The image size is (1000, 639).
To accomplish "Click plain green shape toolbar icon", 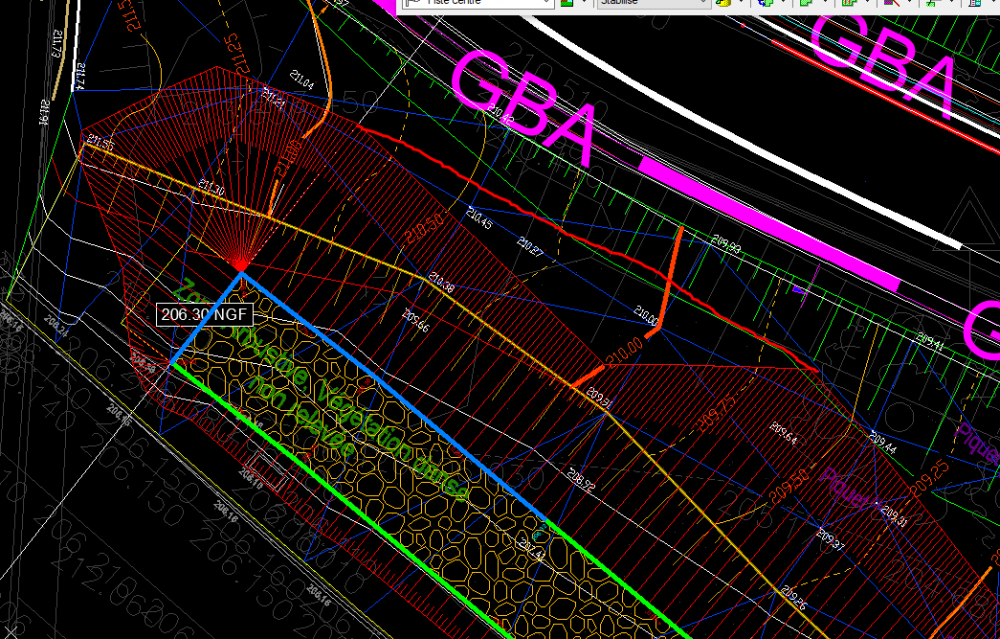I will 806,3.
